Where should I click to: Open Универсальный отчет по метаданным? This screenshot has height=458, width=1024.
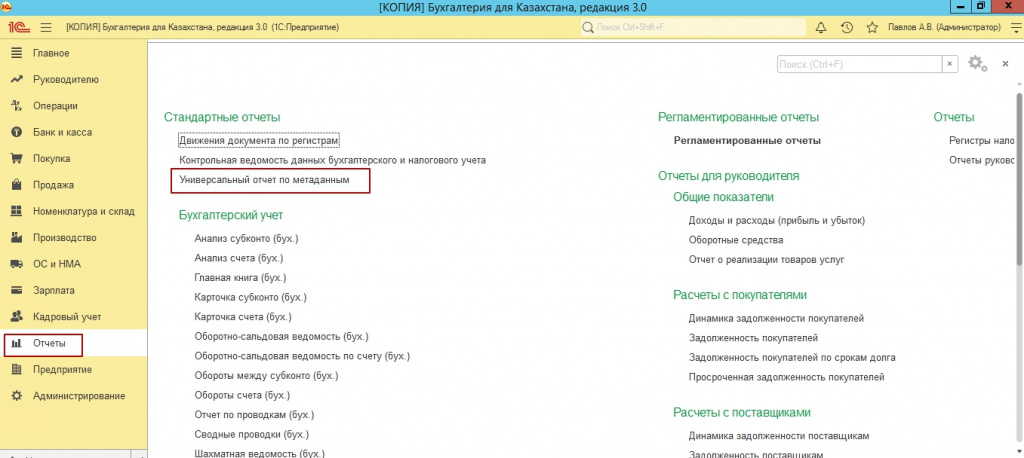click(264, 179)
